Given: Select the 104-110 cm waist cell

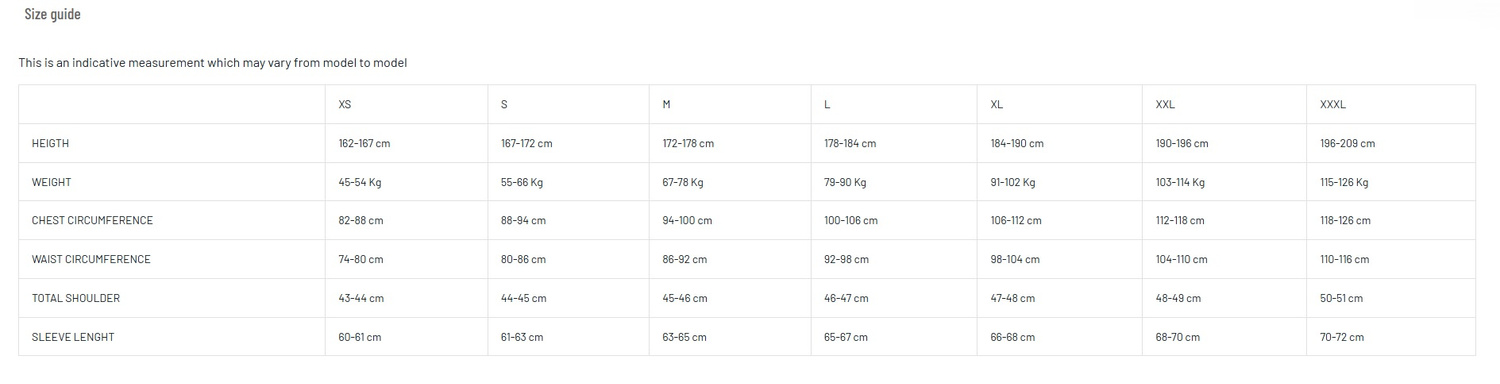Looking at the screenshot, I should (x=1182, y=260).
